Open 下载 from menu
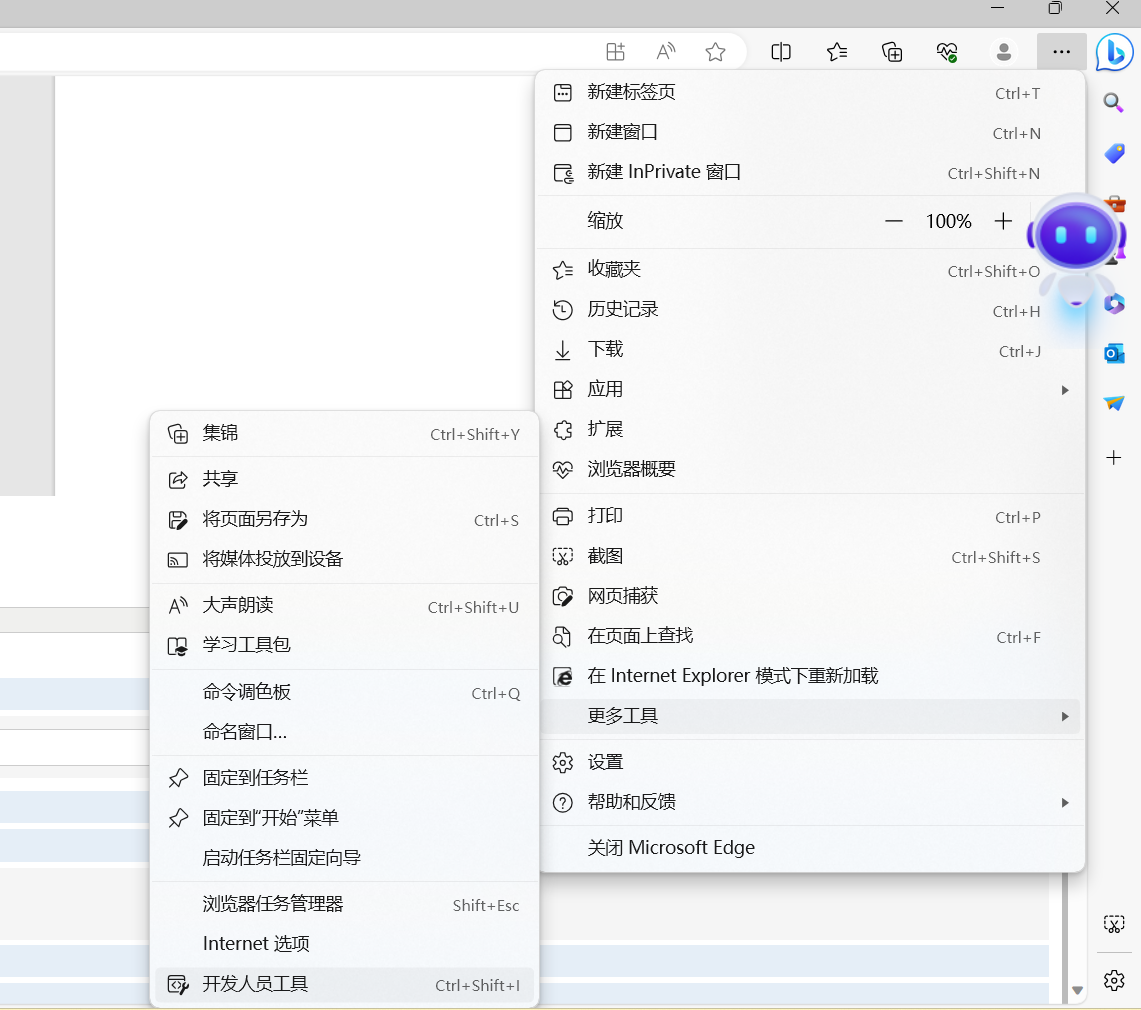This screenshot has height=1010, width=1141. pos(811,350)
